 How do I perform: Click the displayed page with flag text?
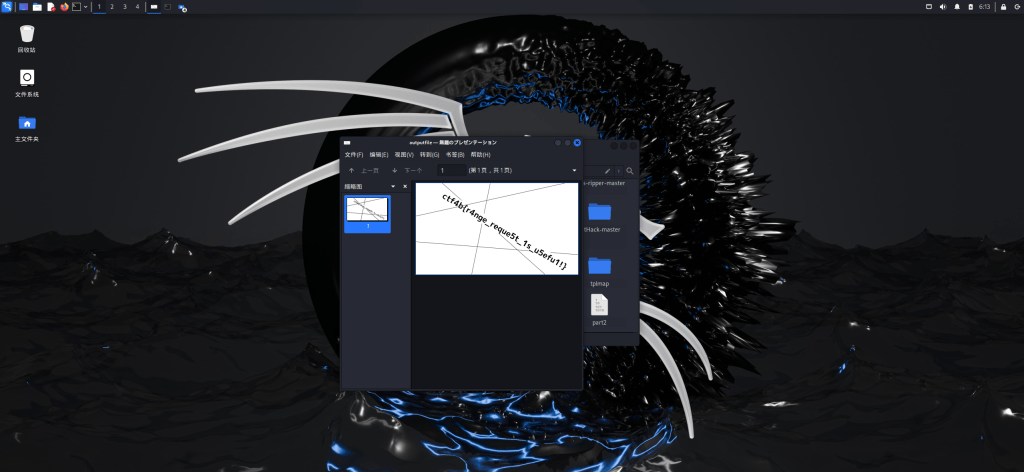point(497,228)
